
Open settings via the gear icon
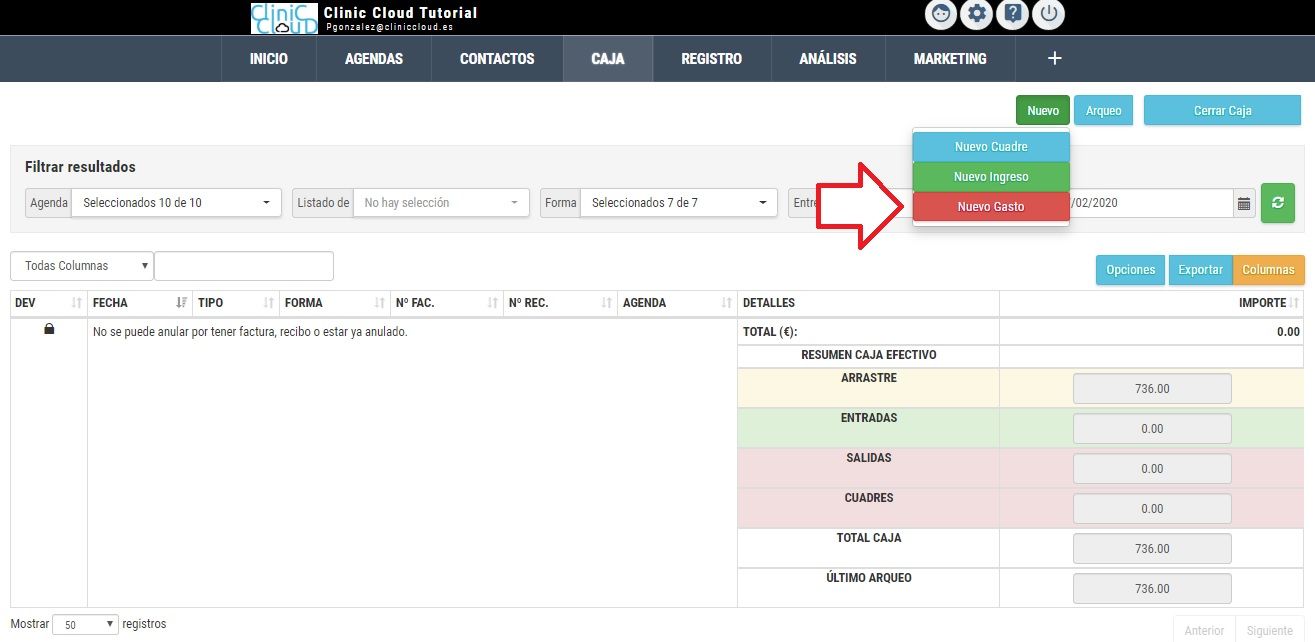click(x=976, y=15)
